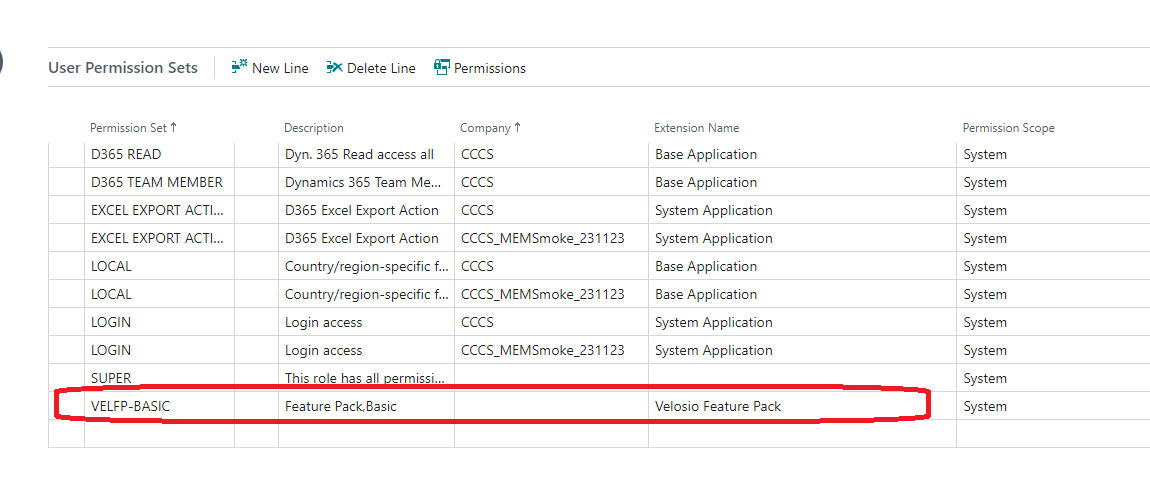Sort by Permission Set column header

click(x=133, y=128)
